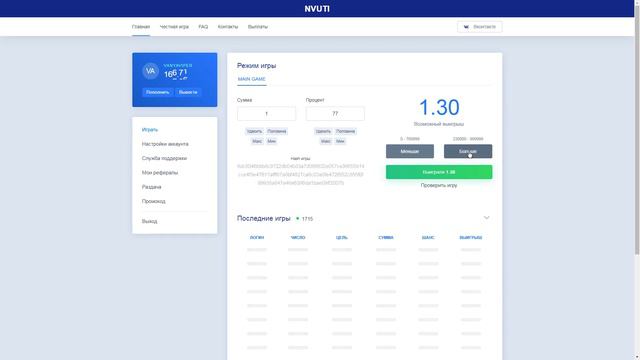Select Играть in the sidebar
The width and height of the screenshot is (640, 360).
[x=150, y=130]
